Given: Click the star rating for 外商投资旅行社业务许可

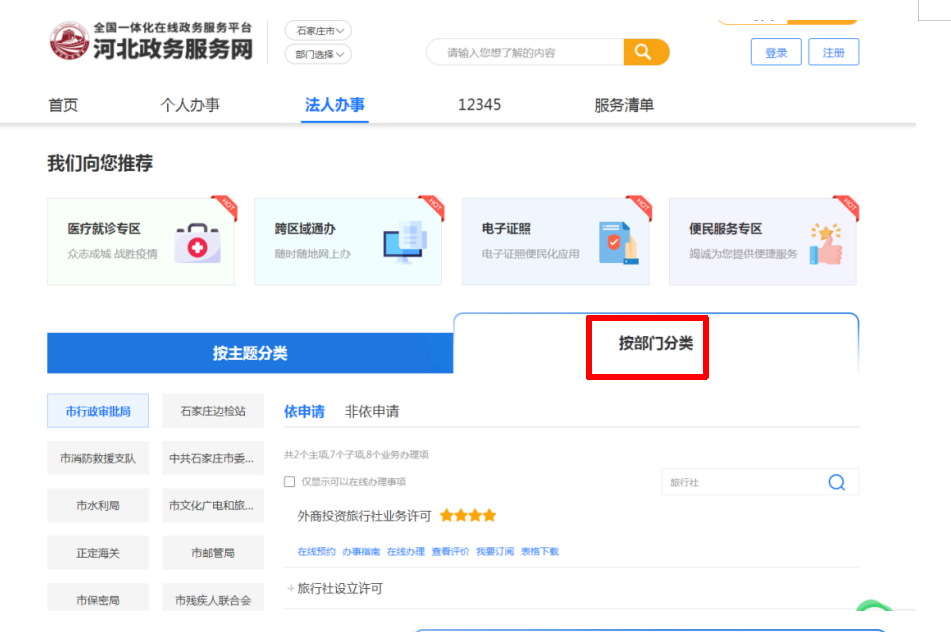Looking at the screenshot, I should 467,516.
